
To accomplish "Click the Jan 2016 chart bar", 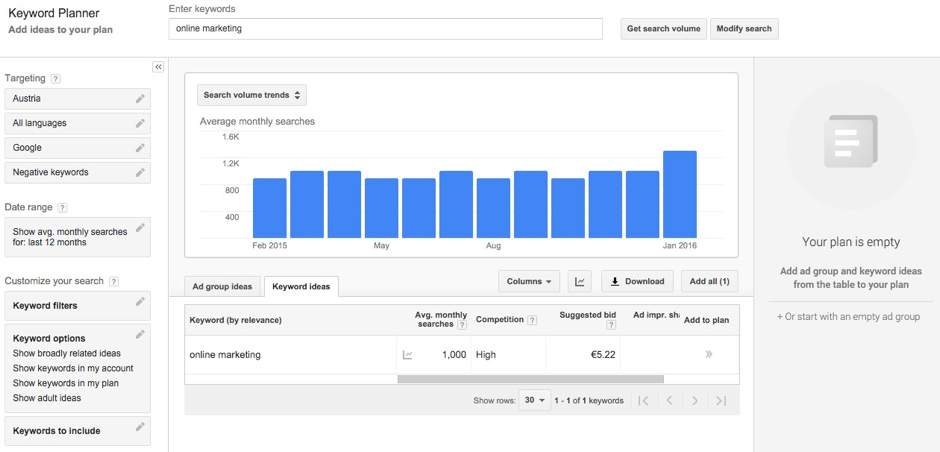I will click(680, 194).
